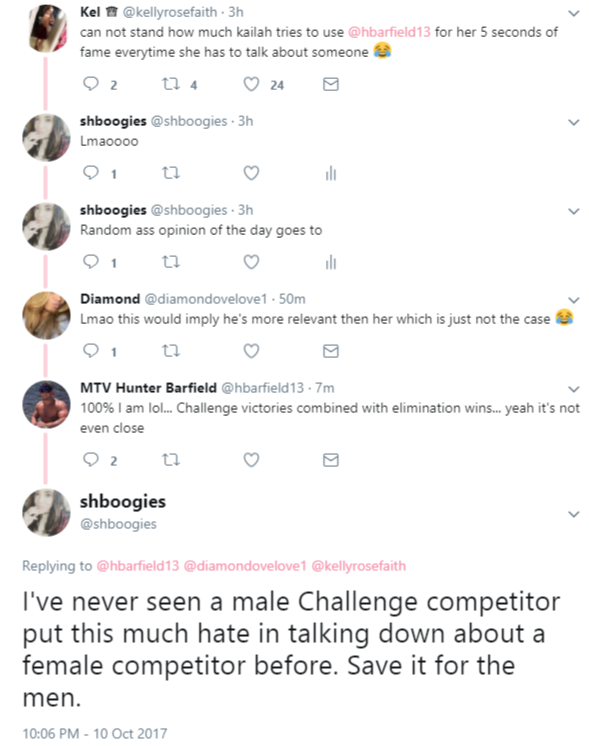
Task: View analytics icon on shboogies' Lmaoooo tweet
Action: click(331, 173)
